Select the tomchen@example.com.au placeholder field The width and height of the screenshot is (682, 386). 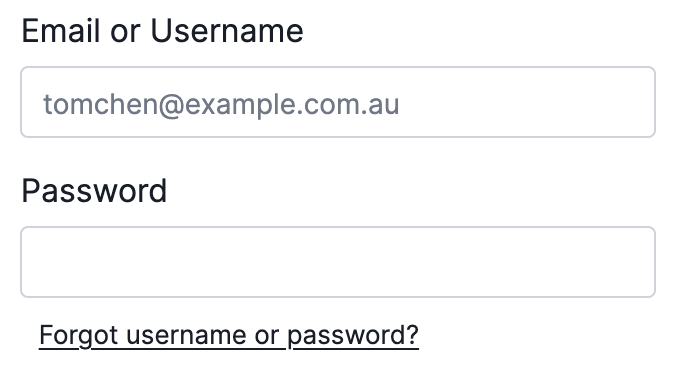point(338,102)
